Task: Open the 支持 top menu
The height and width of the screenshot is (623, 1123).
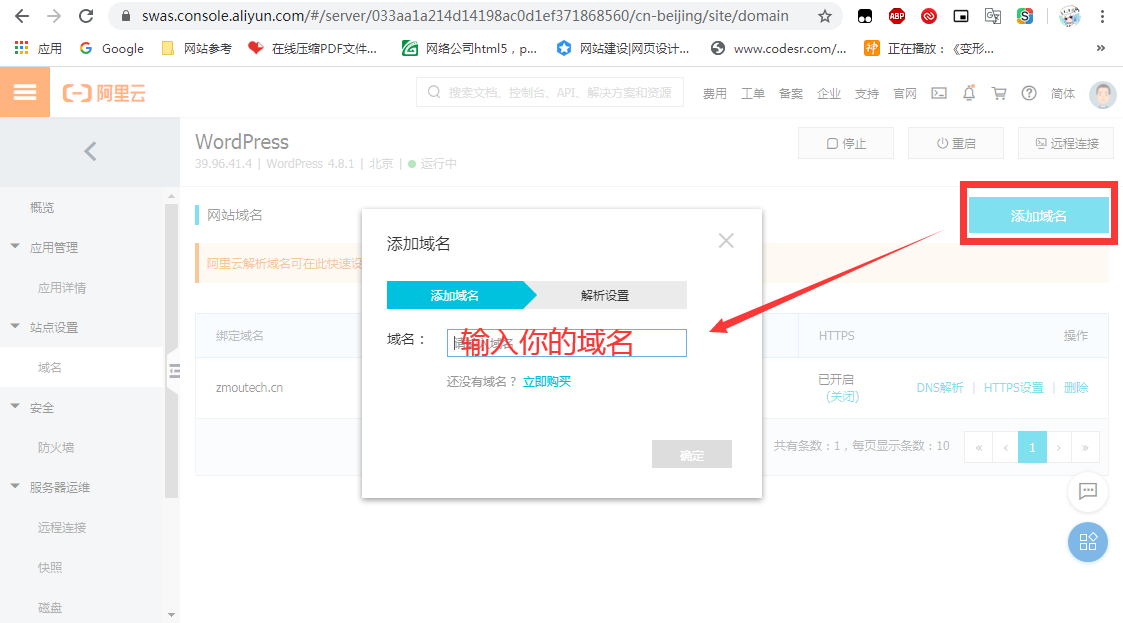Action: [867, 93]
